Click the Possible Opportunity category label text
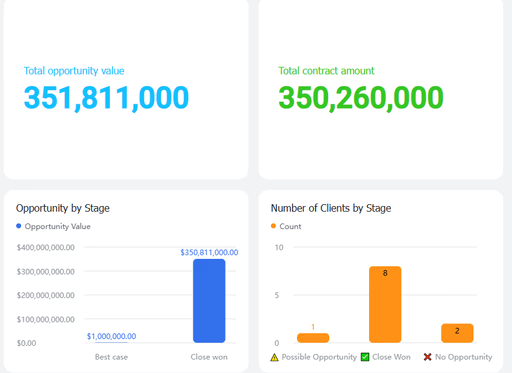512x373 pixels. [x=319, y=357]
